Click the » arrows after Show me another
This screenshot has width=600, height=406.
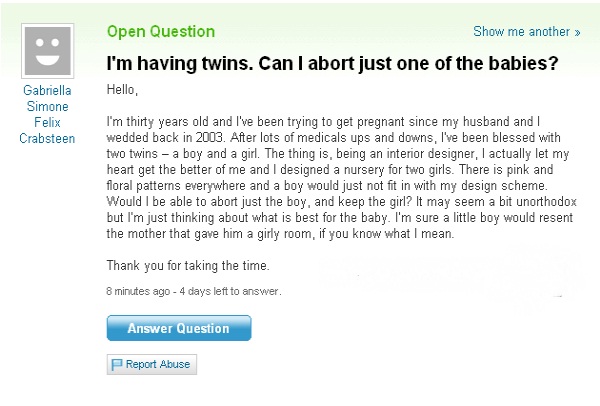pyautogui.click(x=577, y=32)
